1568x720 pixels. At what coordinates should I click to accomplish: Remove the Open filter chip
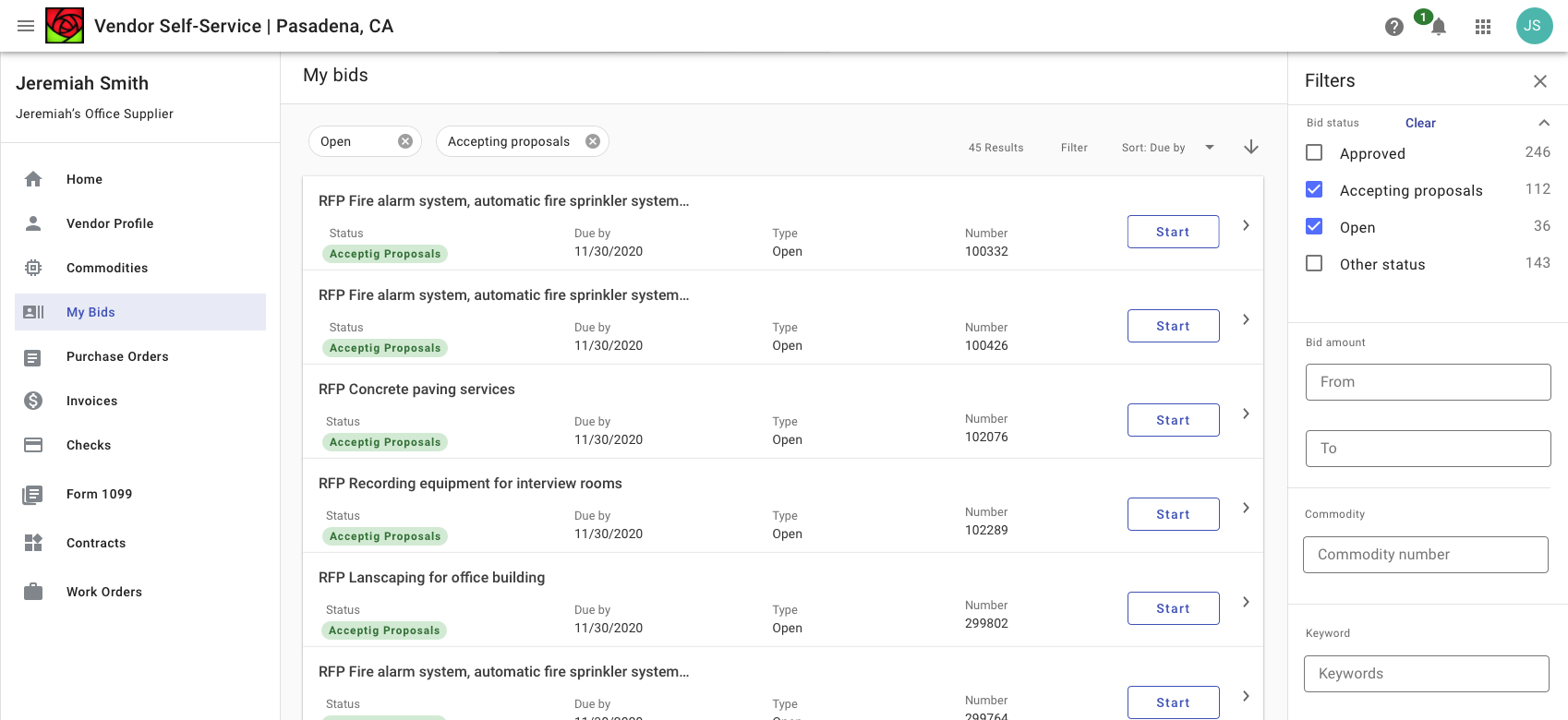(405, 141)
